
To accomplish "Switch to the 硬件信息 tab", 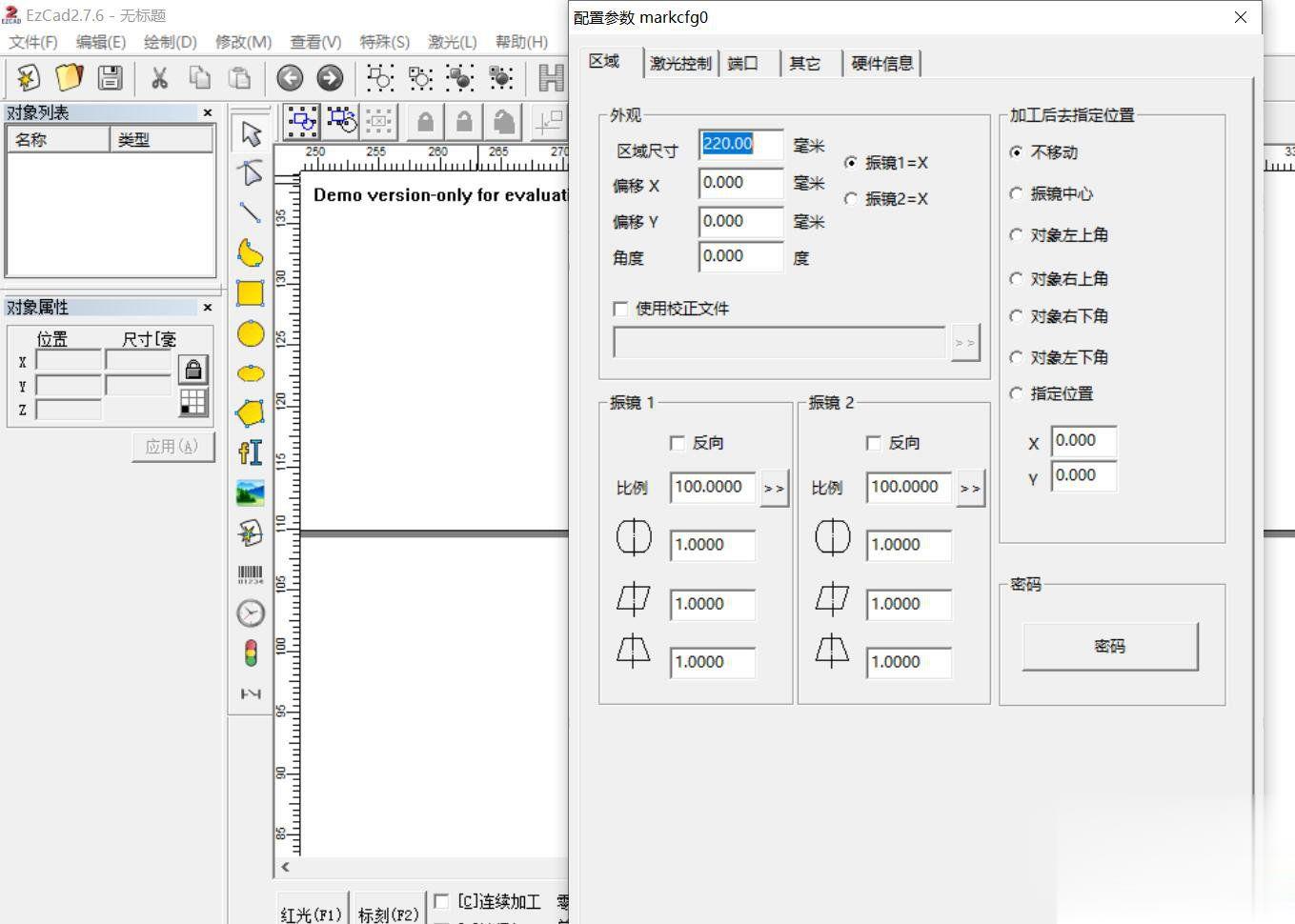I will (882, 64).
